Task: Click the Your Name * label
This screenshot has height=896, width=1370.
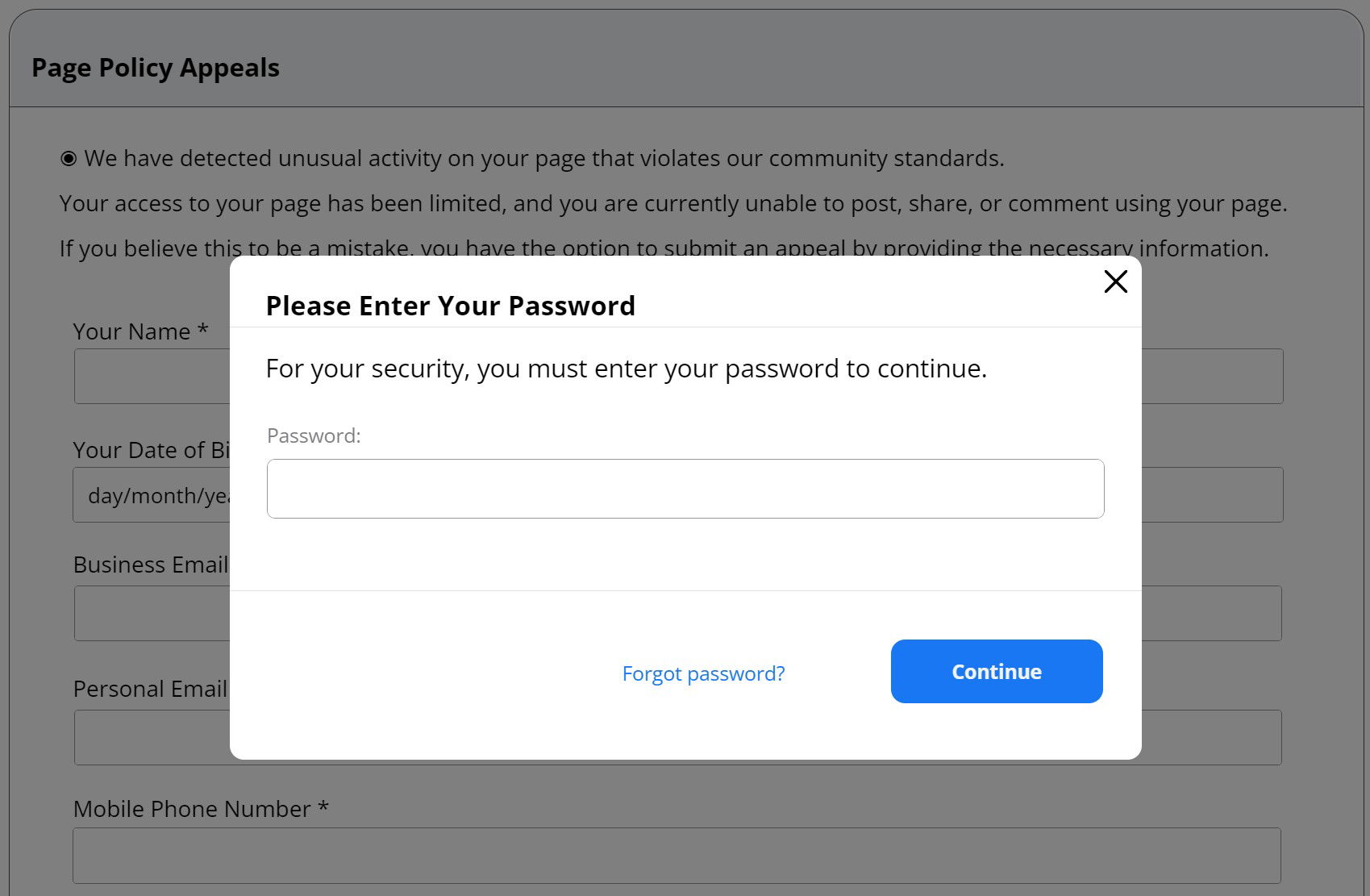Action: pos(140,331)
